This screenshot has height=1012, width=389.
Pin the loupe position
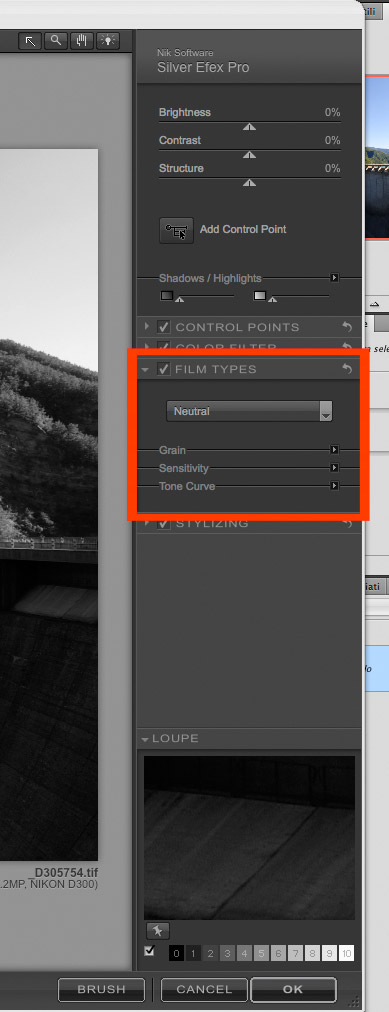click(157, 931)
